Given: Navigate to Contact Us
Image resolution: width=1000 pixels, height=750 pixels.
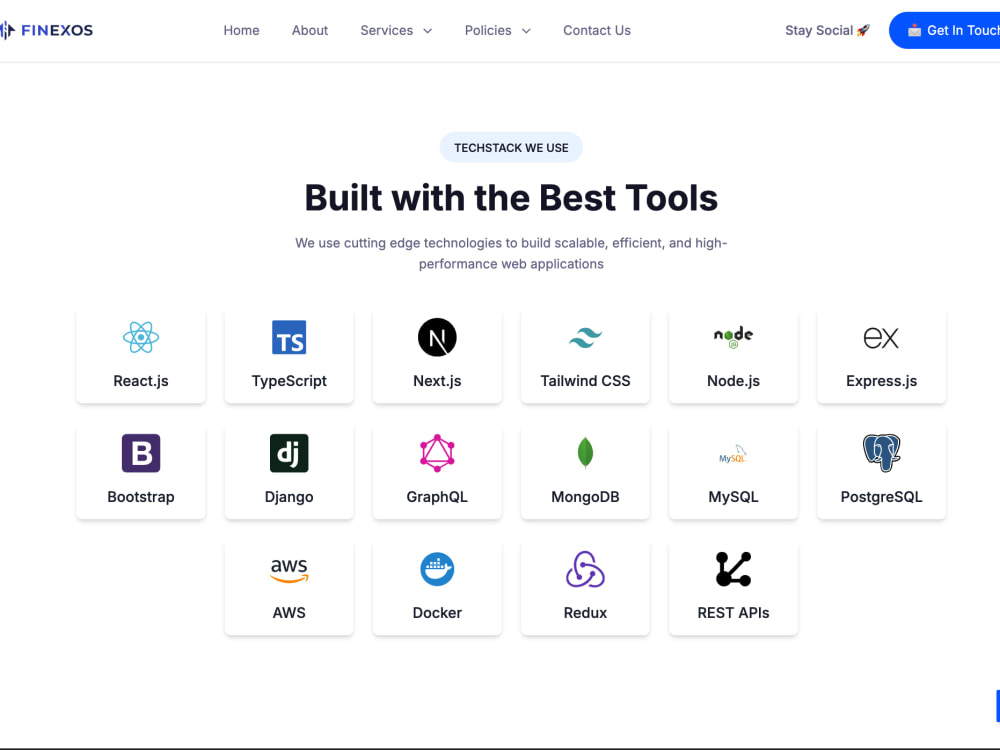Looking at the screenshot, I should (597, 30).
